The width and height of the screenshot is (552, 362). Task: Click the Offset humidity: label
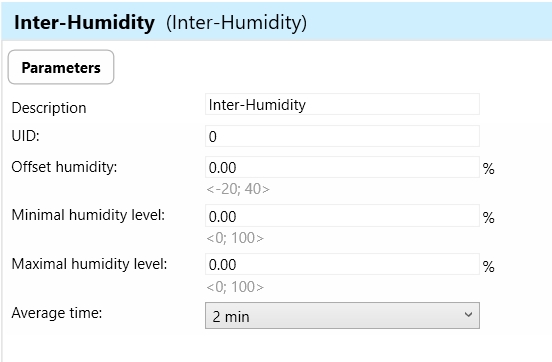click(64, 167)
